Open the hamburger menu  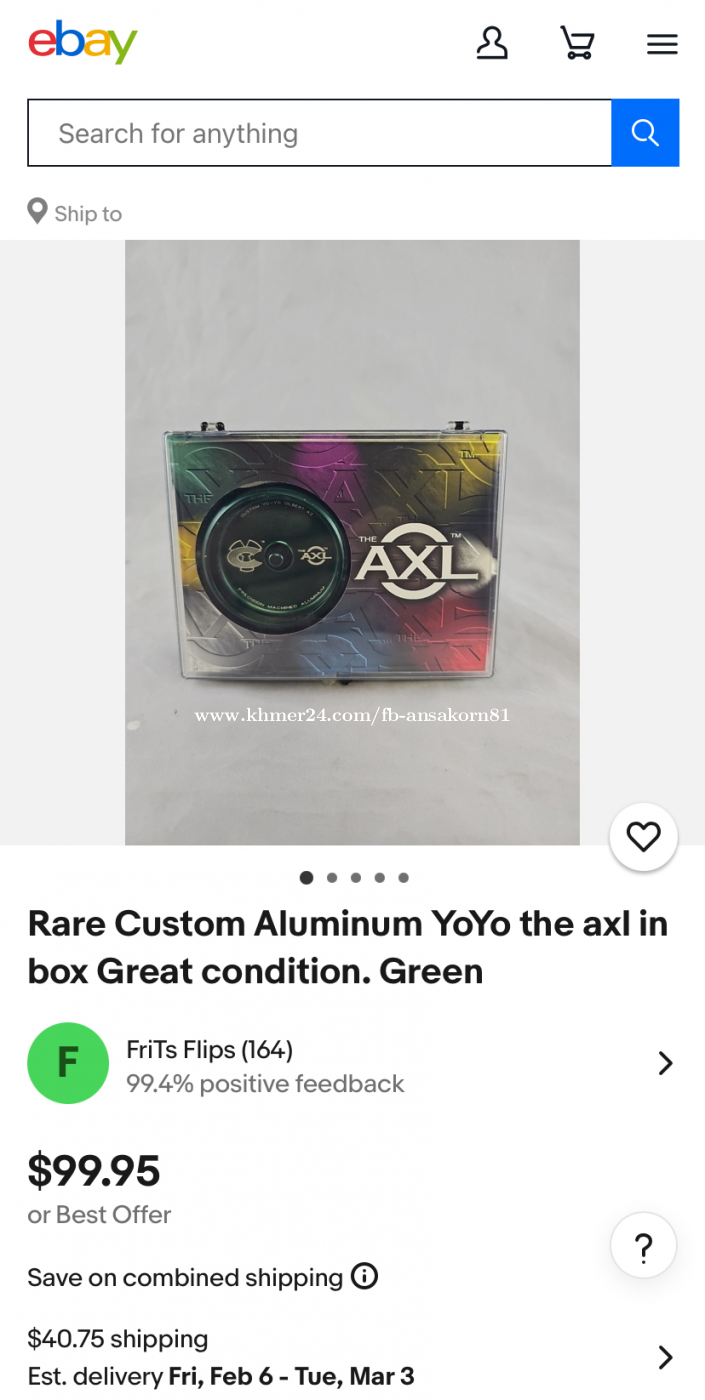click(662, 44)
